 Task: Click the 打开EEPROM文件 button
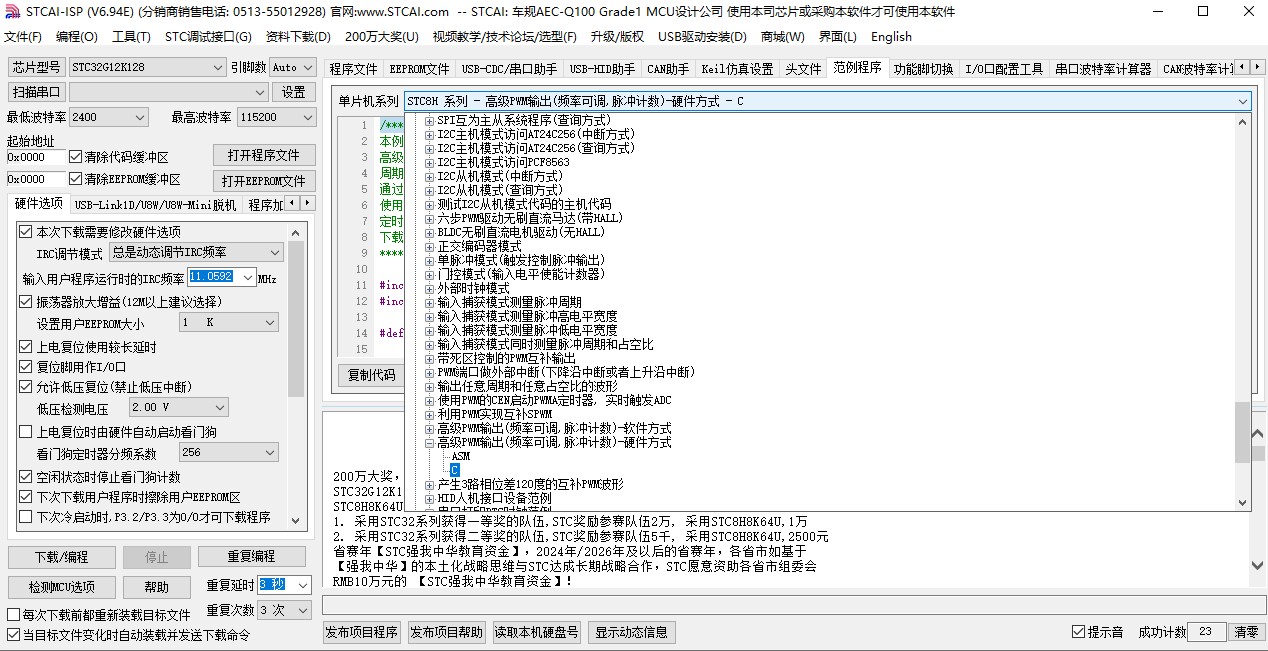264,181
